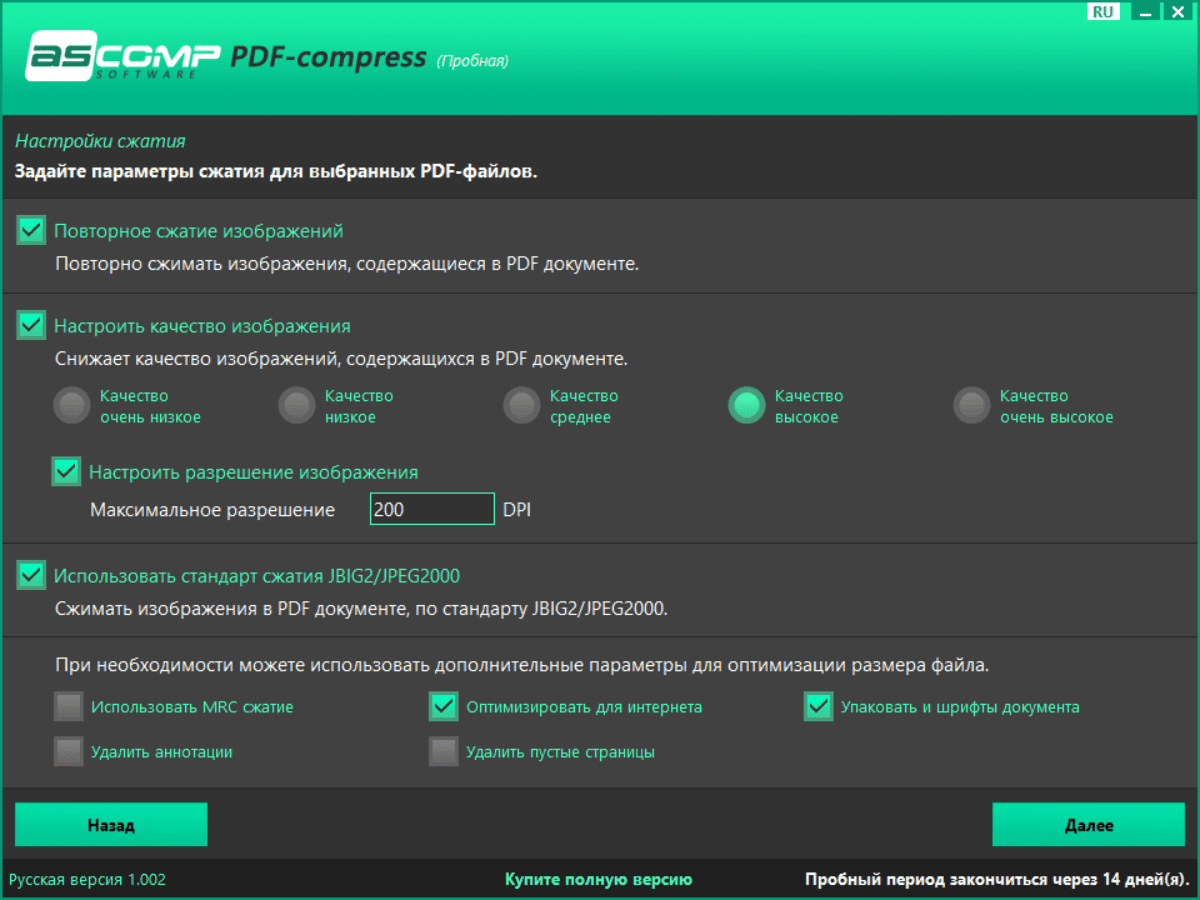Click trial period '14 дней' status text
The height and width of the screenshot is (900, 1200).
click(x=996, y=880)
